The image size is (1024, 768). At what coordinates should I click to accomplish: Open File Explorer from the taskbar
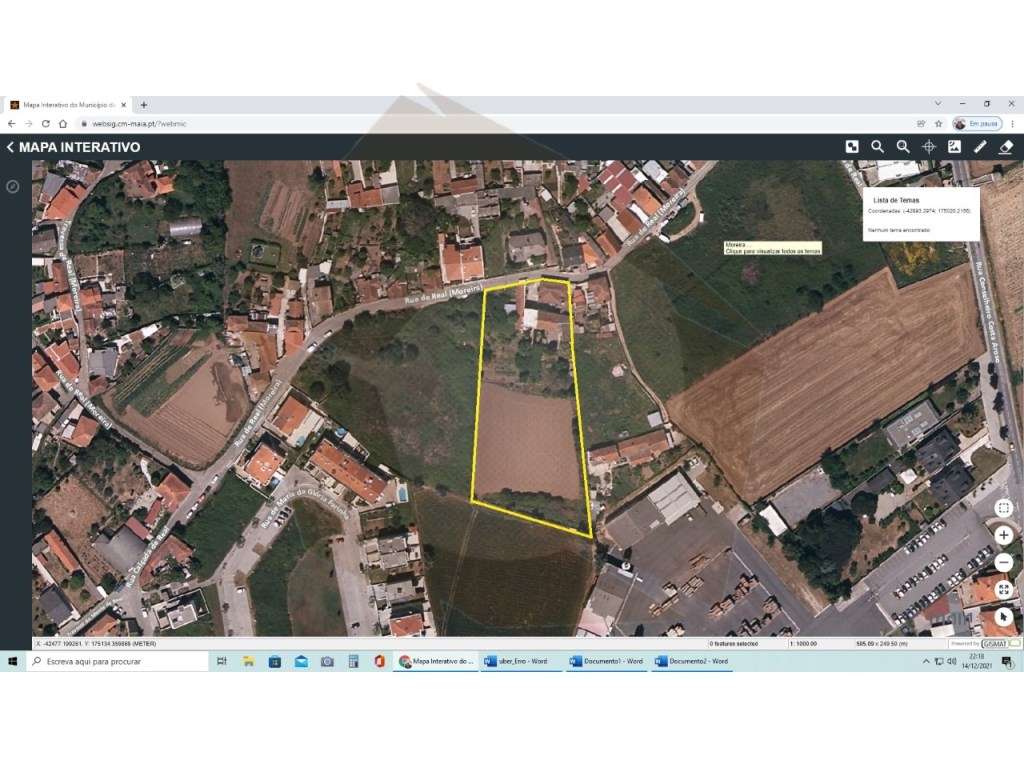click(248, 662)
